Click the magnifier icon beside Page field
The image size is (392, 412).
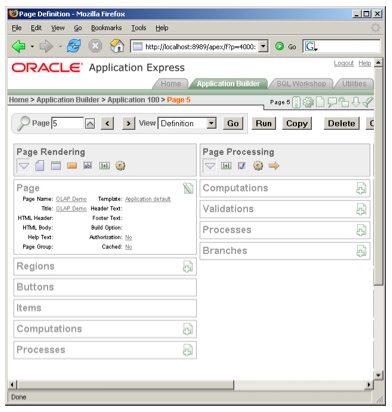tap(24, 123)
